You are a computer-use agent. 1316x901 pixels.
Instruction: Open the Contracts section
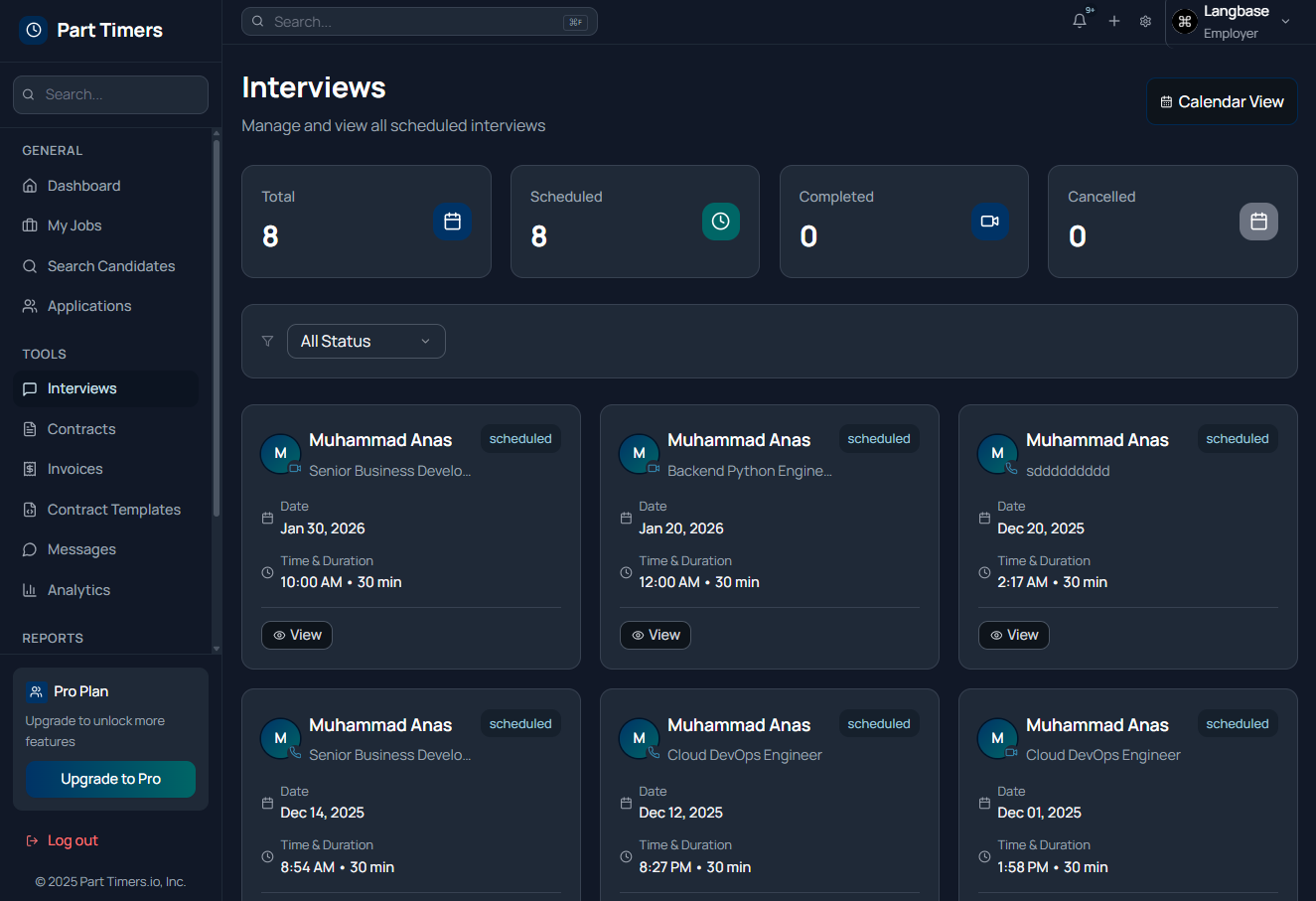[79, 428]
